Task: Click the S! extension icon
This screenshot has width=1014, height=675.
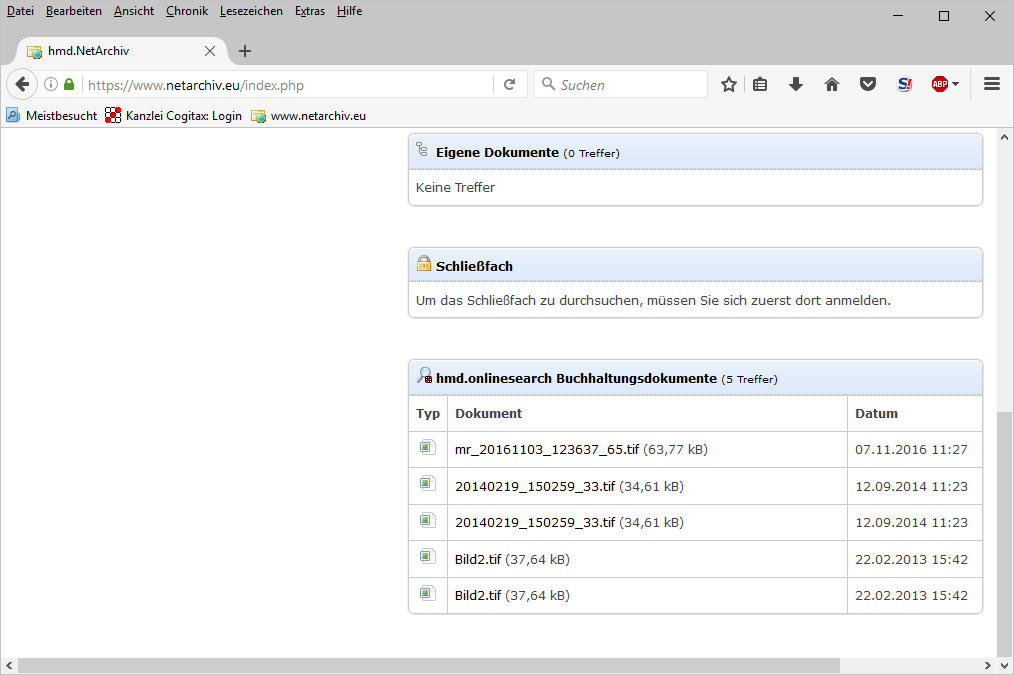Action: (904, 84)
